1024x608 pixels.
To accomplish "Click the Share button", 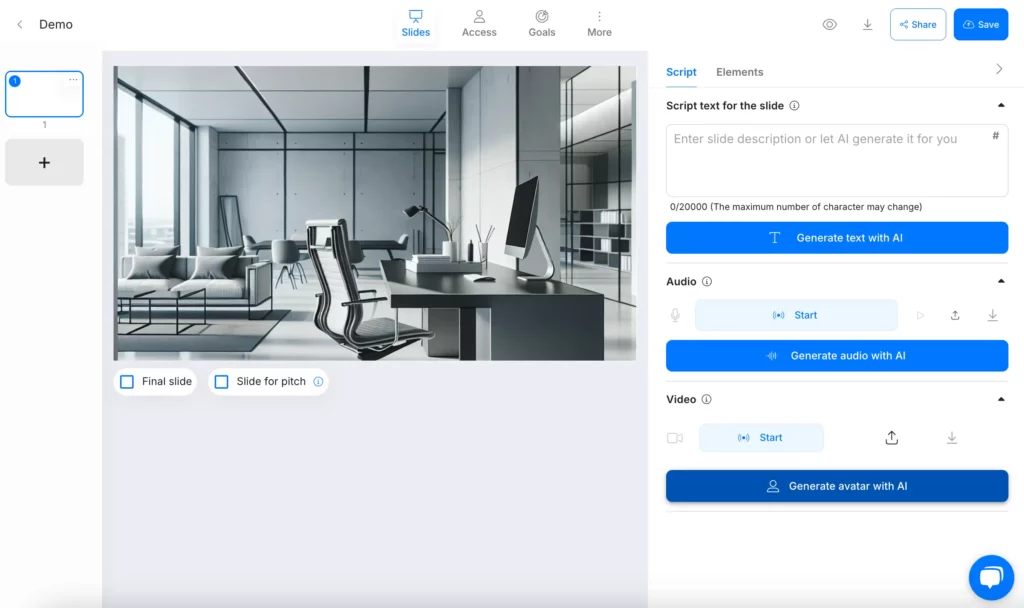I will coord(917,24).
